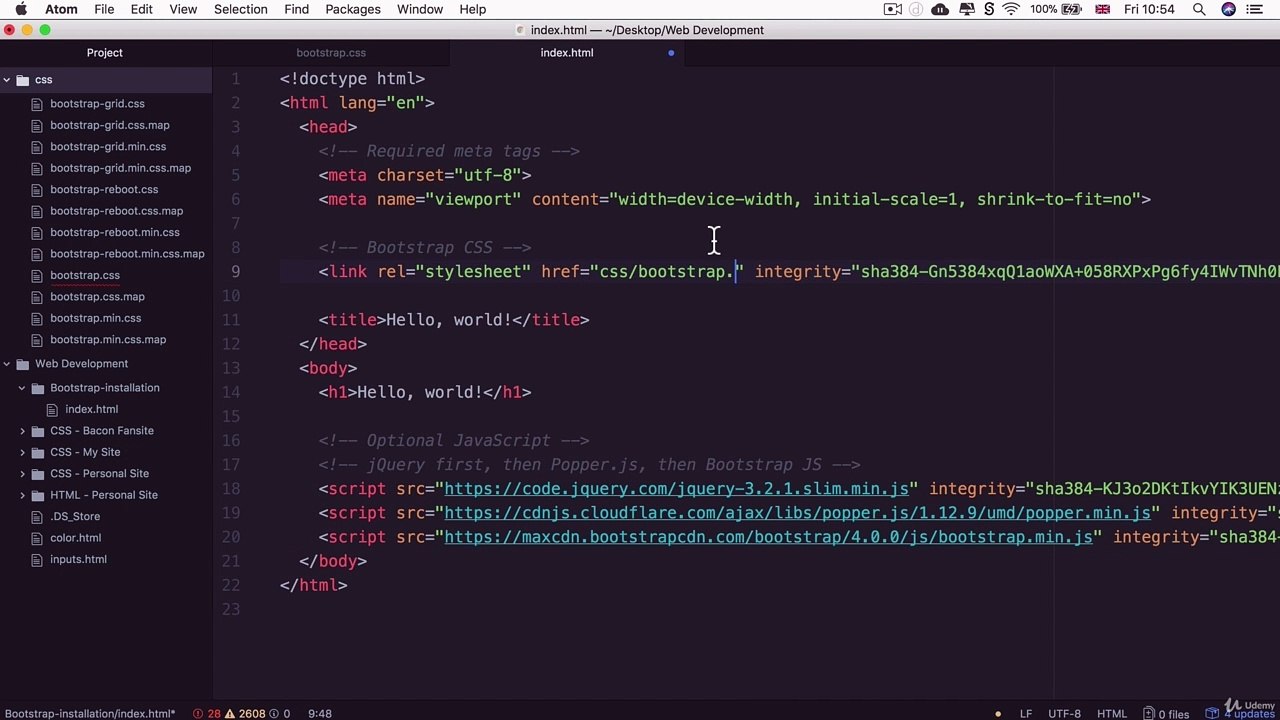Expand the CSS - Personal Site folder
The height and width of the screenshot is (720, 1280).
coord(22,474)
